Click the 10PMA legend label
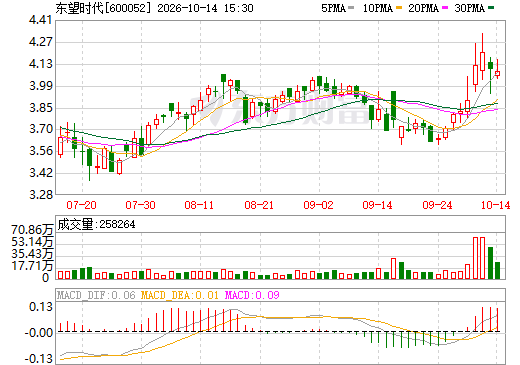This screenshot has height=365, width=520. [x=377, y=8]
